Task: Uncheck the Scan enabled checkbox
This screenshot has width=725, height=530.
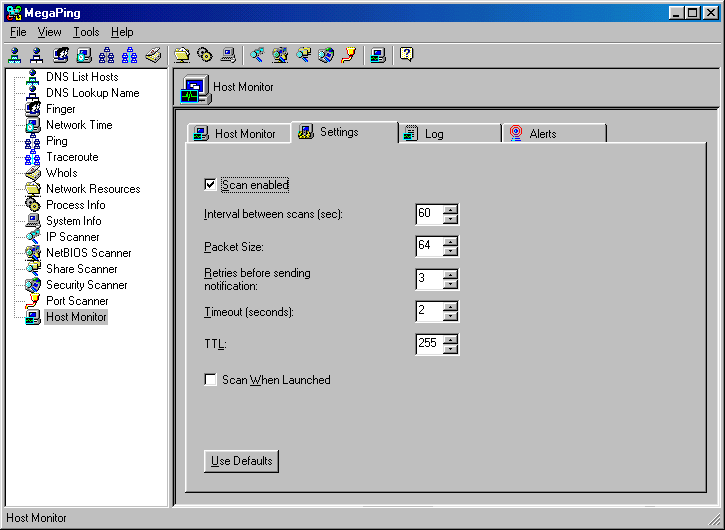Action: 210,185
